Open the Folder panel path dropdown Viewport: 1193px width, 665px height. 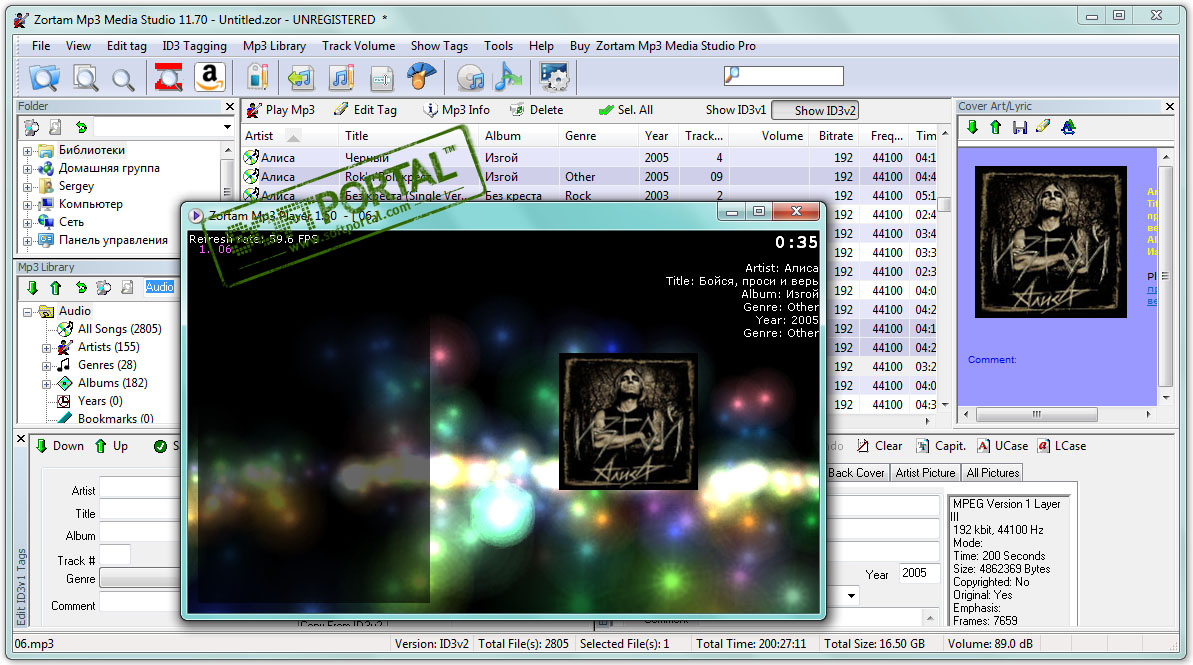[x=227, y=127]
